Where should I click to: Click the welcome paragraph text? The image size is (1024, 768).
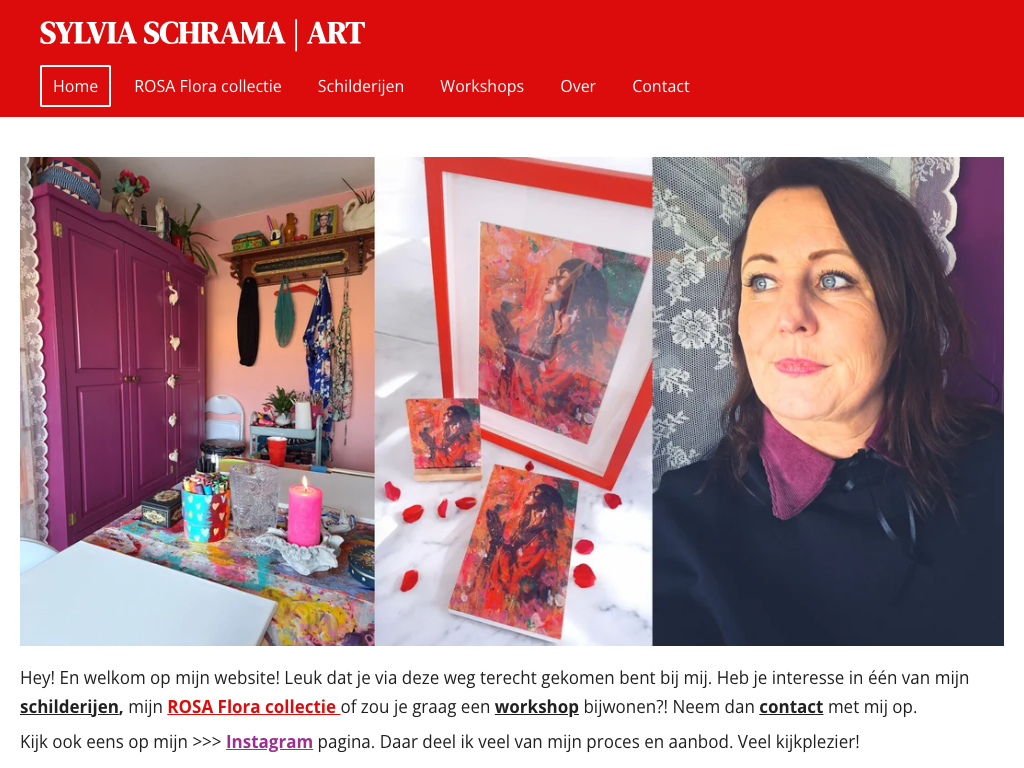[494, 692]
